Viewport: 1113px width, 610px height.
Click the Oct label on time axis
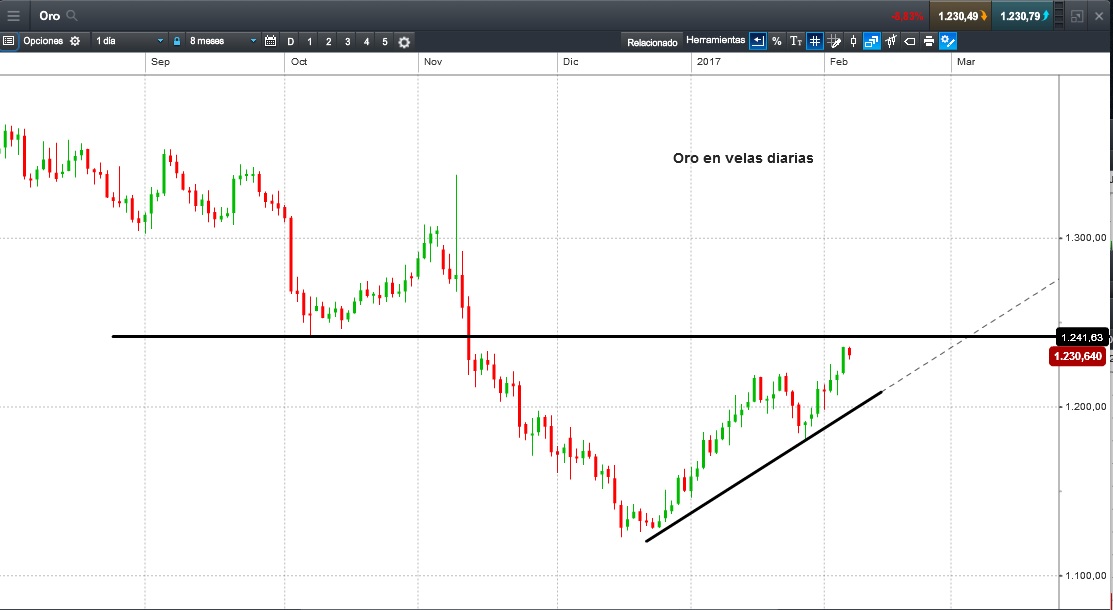coord(299,62)
